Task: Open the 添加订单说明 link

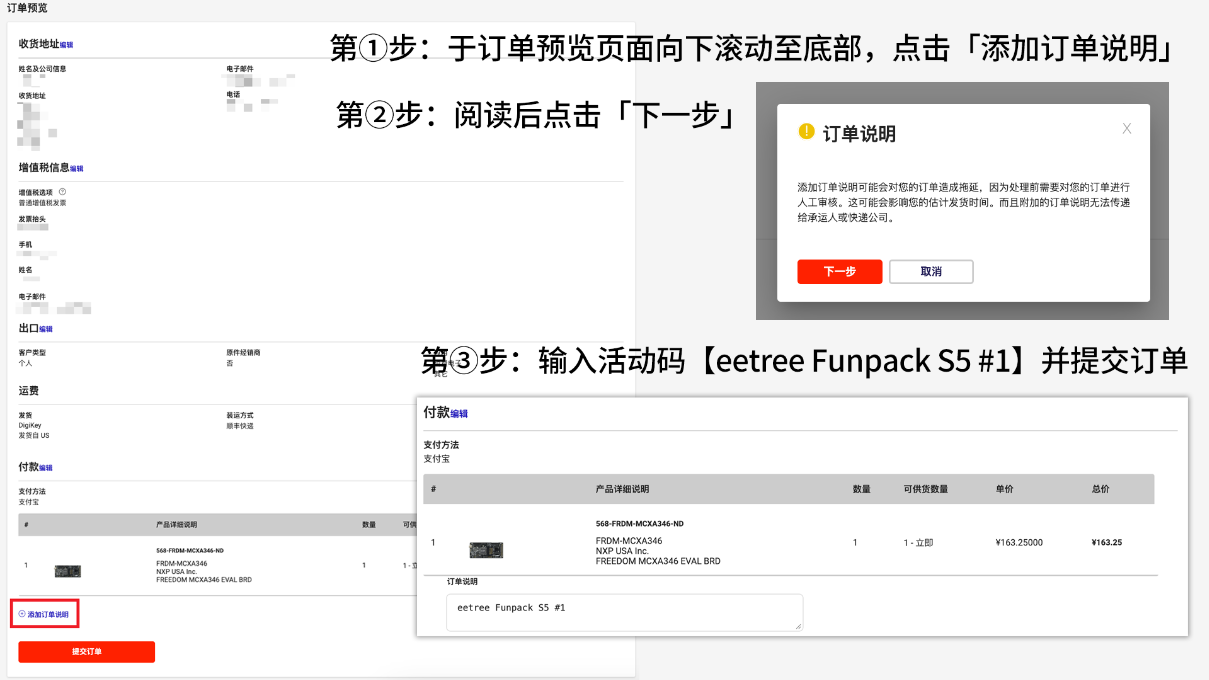Action: coord(48,614)
